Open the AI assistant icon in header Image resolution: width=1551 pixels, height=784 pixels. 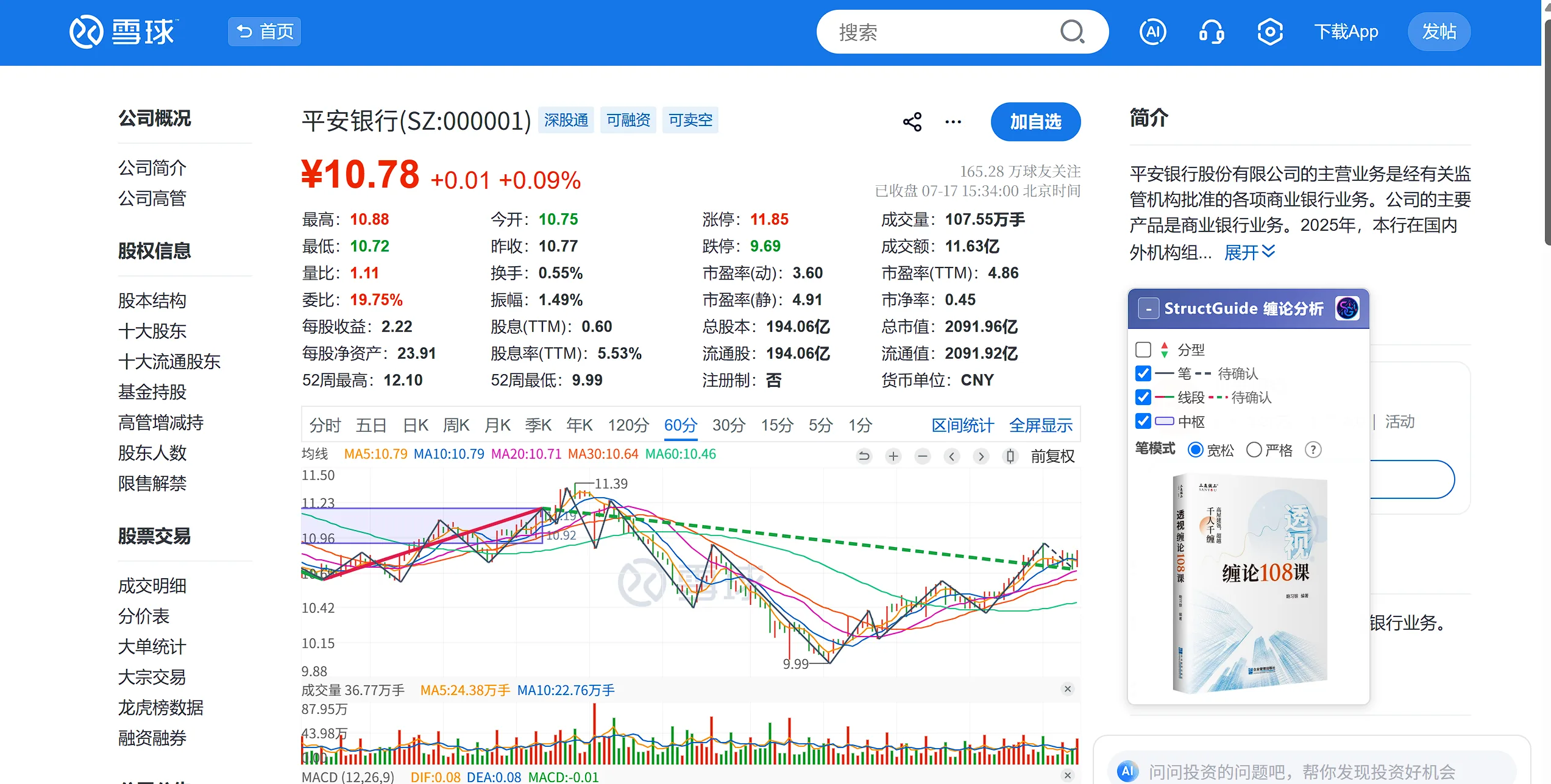tap(1153, 32)
